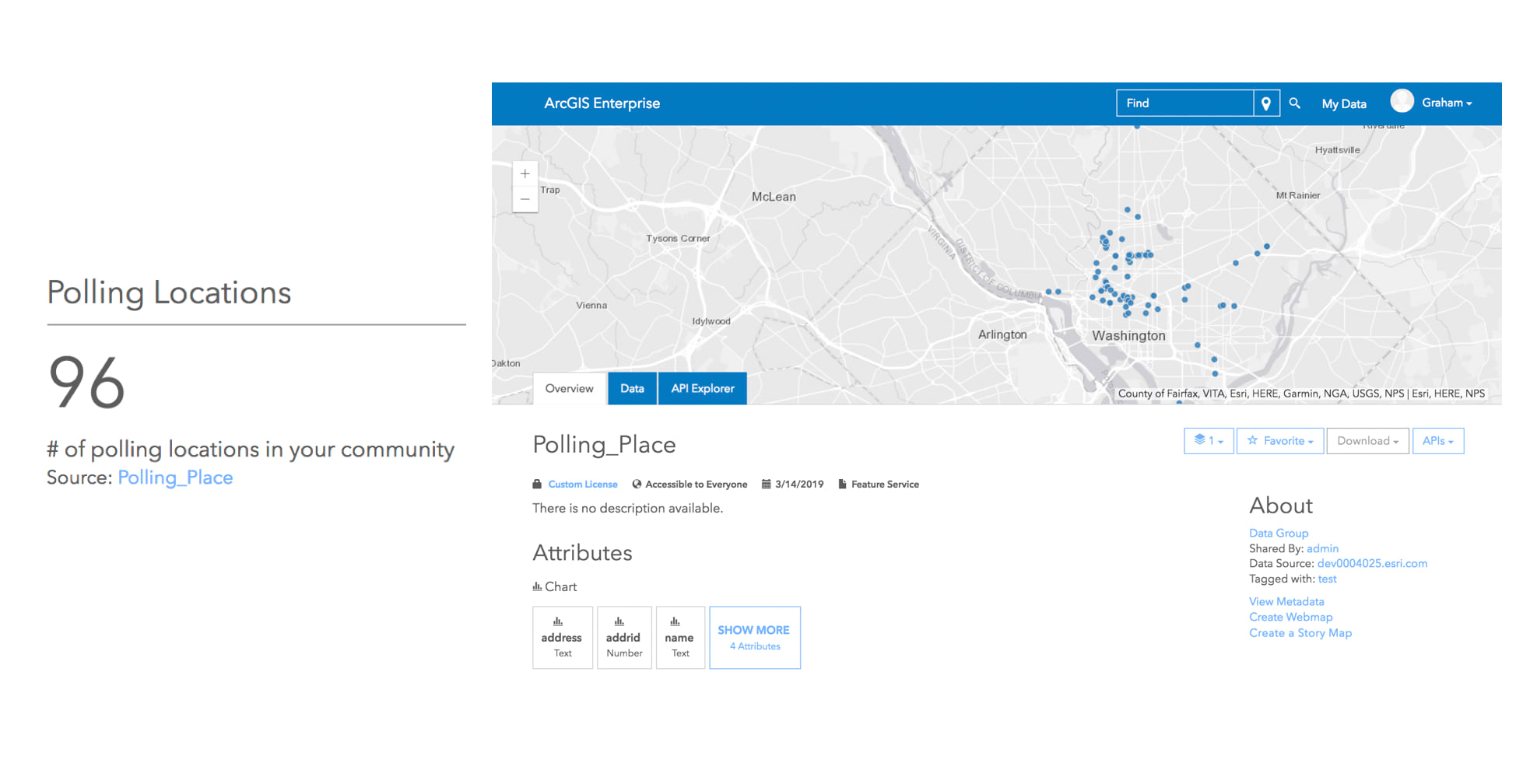
Task: Click the Washington label on map
Action: [1128, 336]
